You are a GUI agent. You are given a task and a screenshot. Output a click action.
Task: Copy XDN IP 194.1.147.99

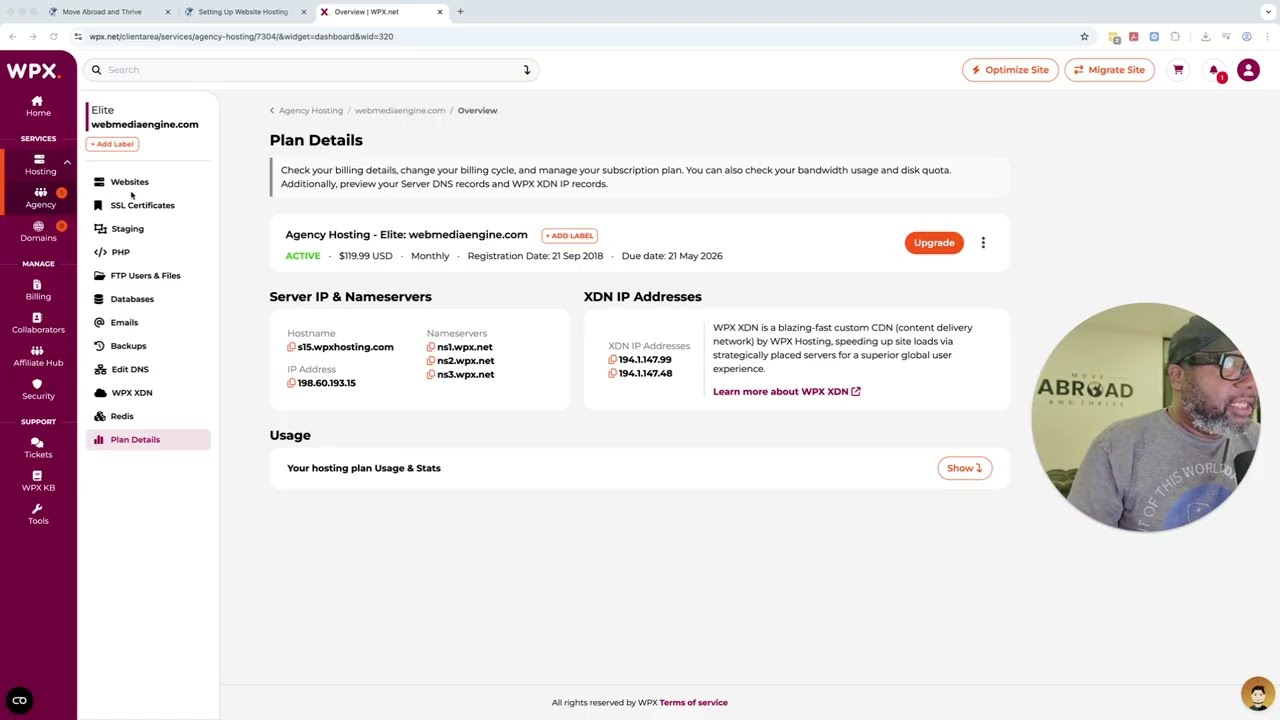tap(613, 360)
